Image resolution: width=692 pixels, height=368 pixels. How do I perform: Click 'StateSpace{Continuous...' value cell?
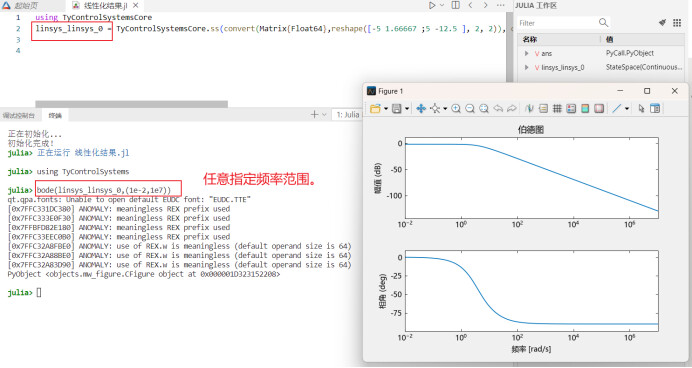click(644, 67)
